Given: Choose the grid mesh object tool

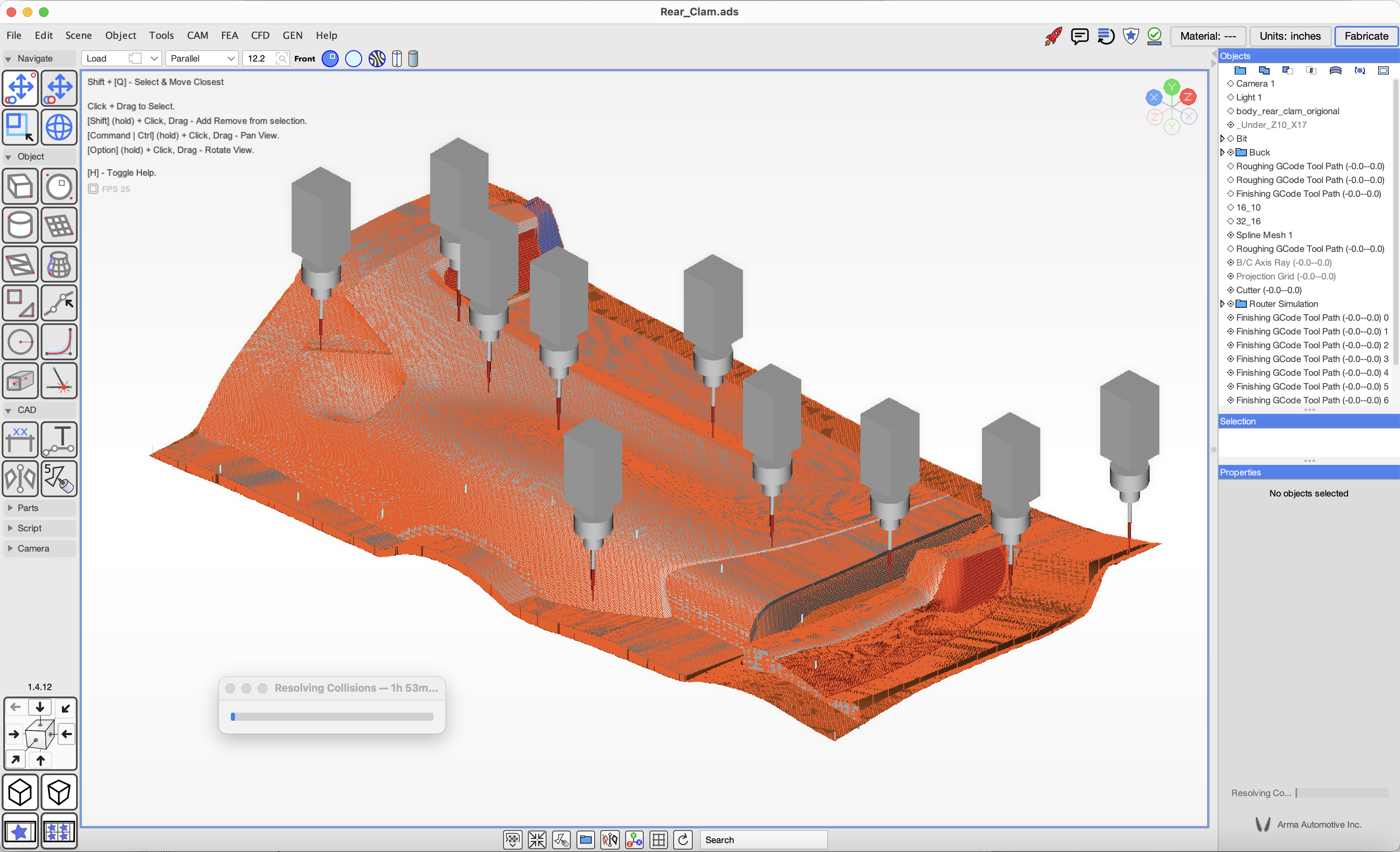Looking at the screenshot, I should pyautogui.click(x=59, y=226).
